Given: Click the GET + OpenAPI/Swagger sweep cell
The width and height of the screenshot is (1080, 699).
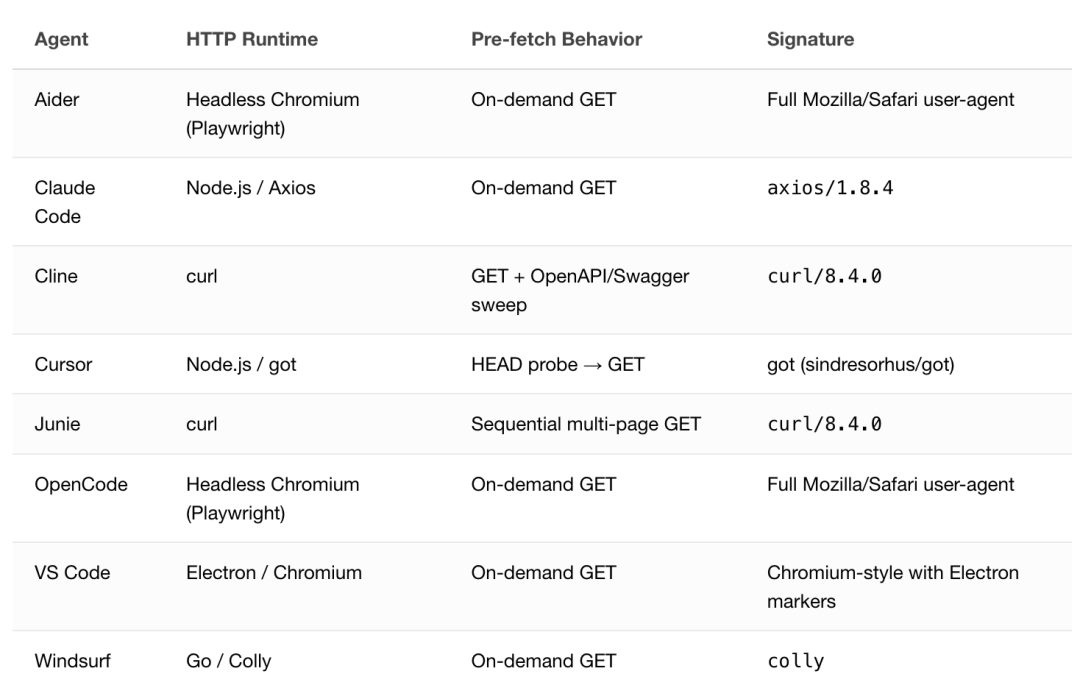Looking at the screenshot, I should point(580,290).
